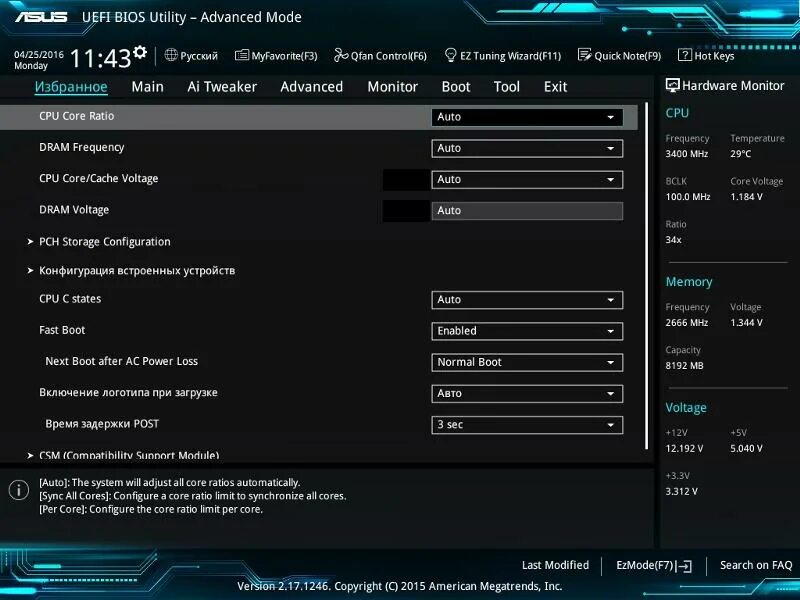Click DRAM Voltage Auto input field
The width and height of the screenshot is (800, 600).
click(527, 211)
